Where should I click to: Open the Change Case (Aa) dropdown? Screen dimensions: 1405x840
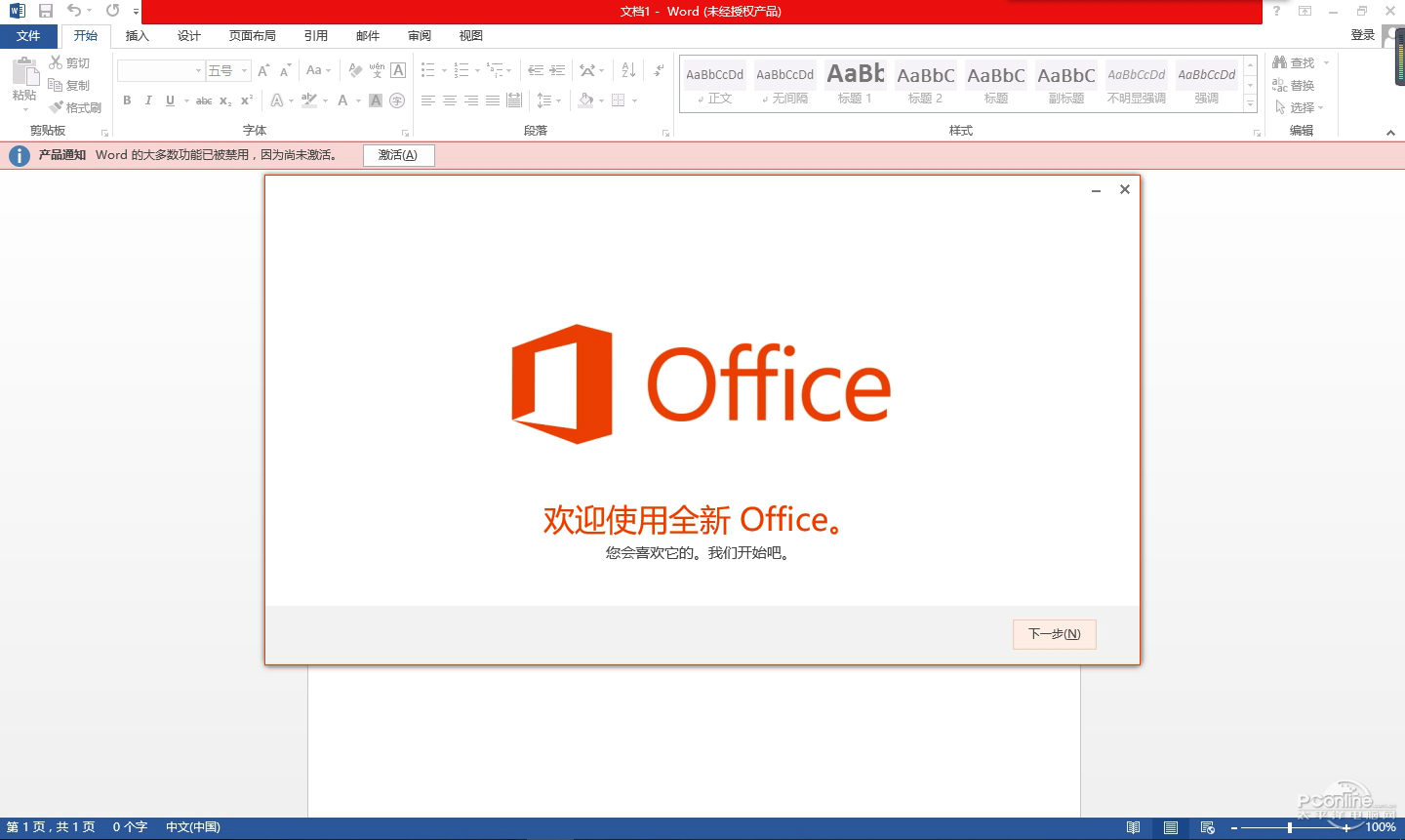click(x=318, y=70)
